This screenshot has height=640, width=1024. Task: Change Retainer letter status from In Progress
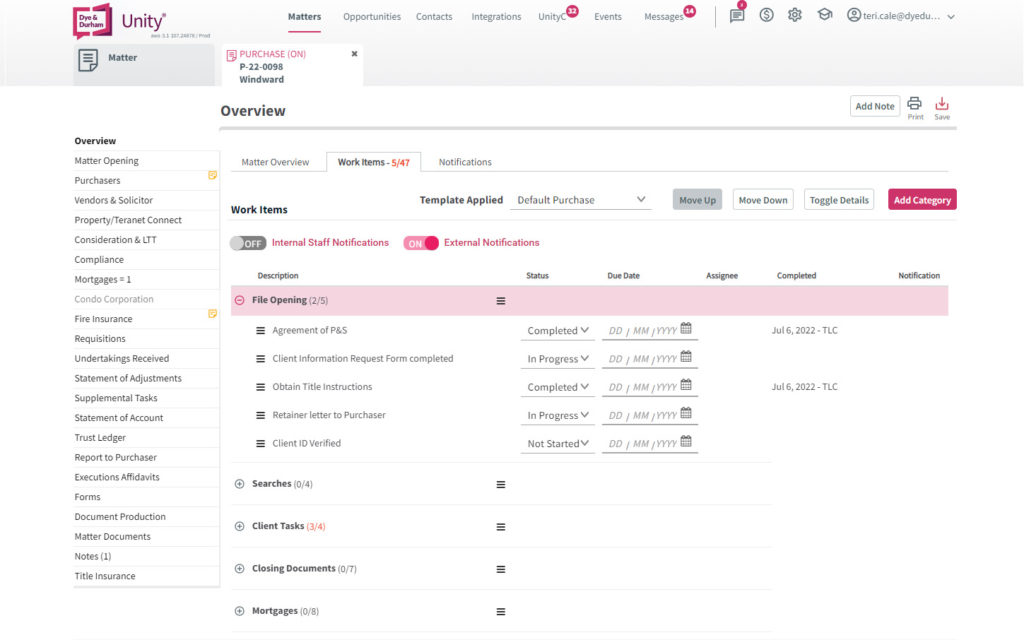[x=557, y=414]
